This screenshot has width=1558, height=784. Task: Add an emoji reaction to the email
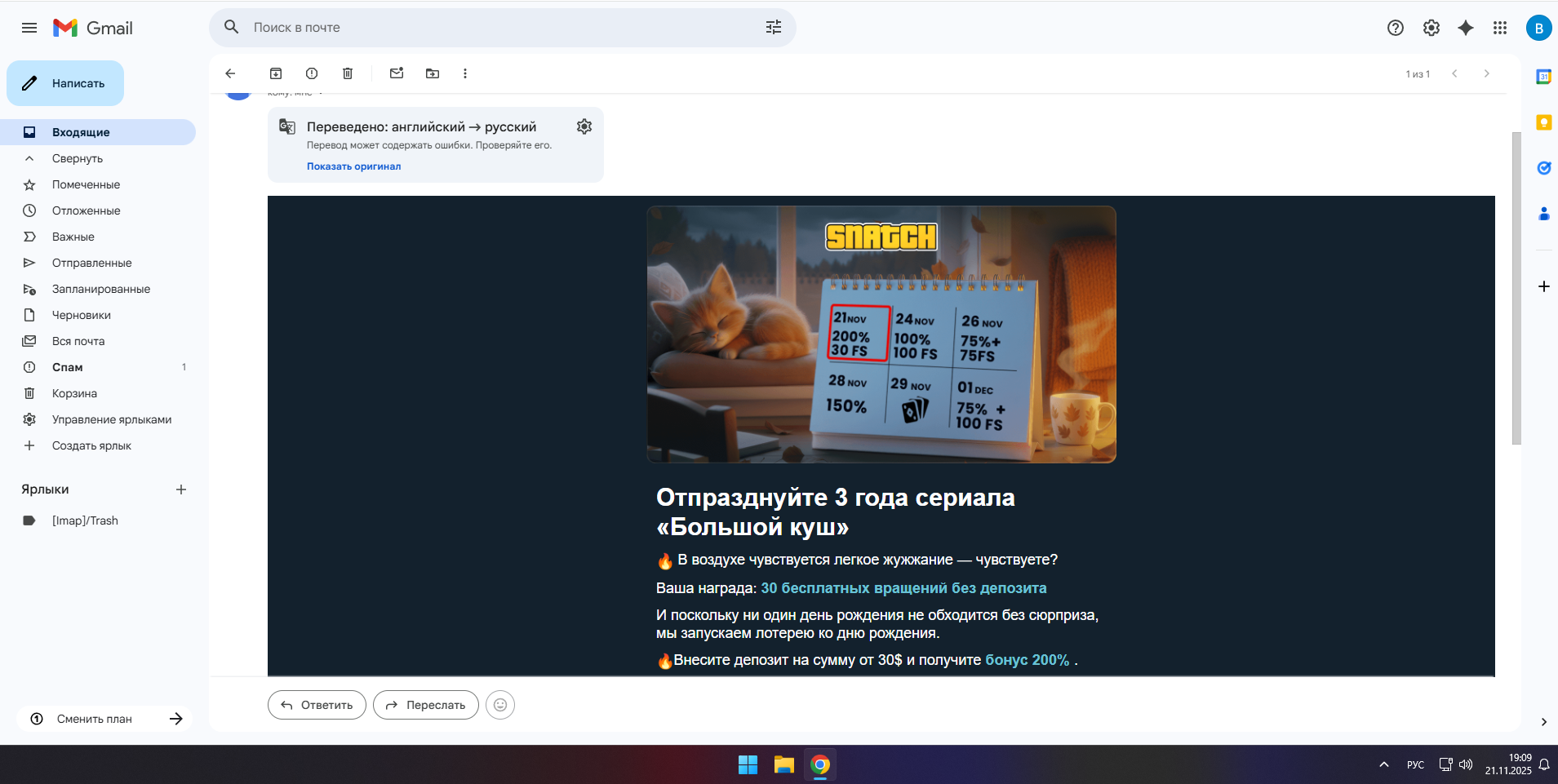click(500, 705)
